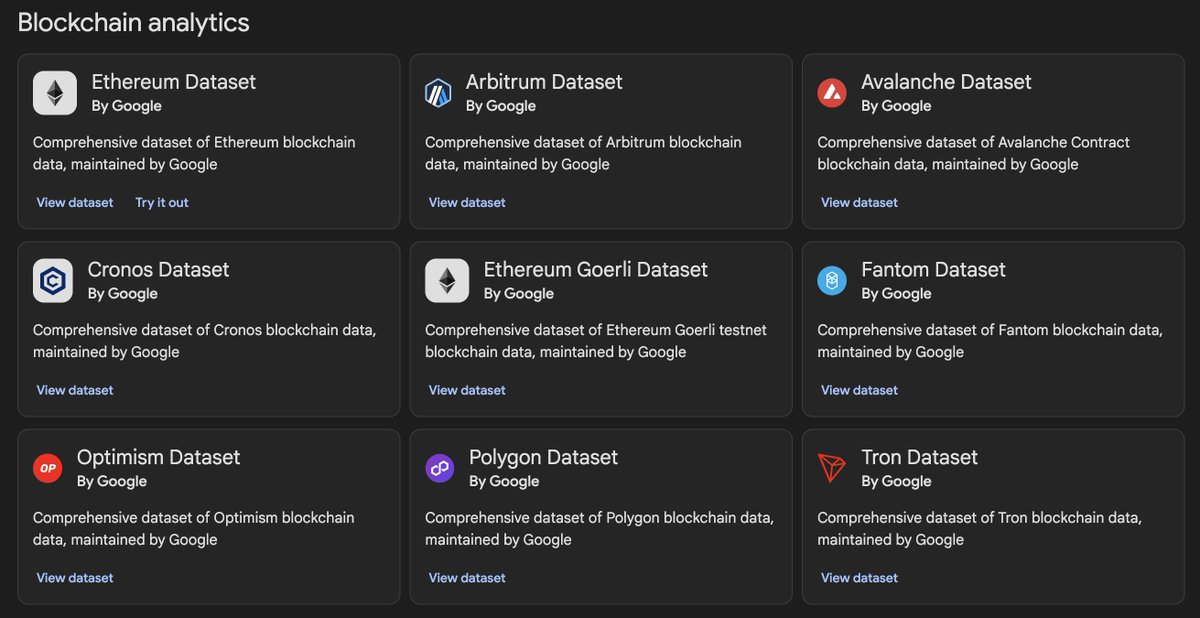Viewport: 1200px width, 618px height.
Task: Open View dataset for Ethereum Goerli Dataset
Action: pos(467,390)
